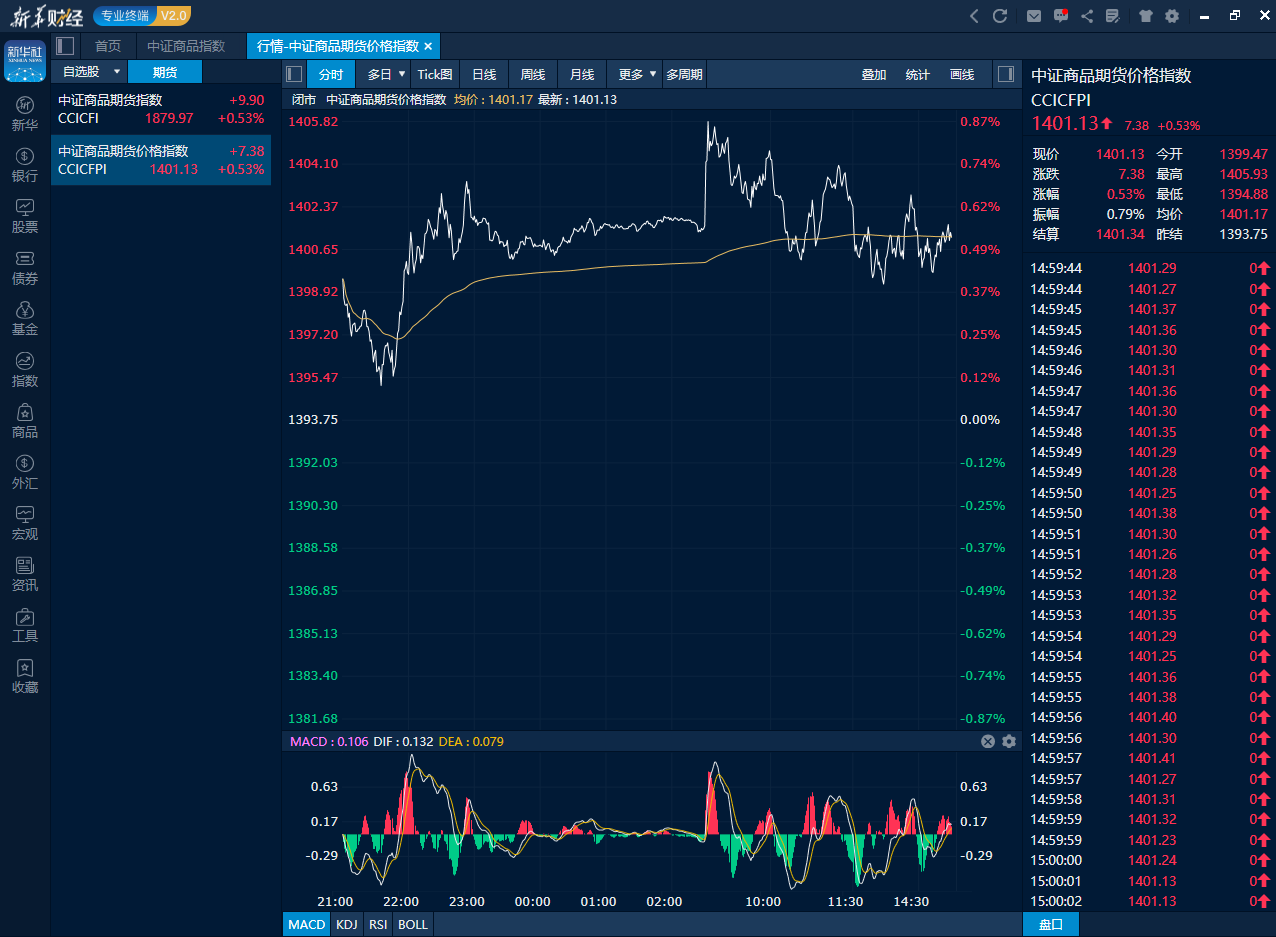Click the 叠加 overlay button
1276x937 pixels.
874,74
